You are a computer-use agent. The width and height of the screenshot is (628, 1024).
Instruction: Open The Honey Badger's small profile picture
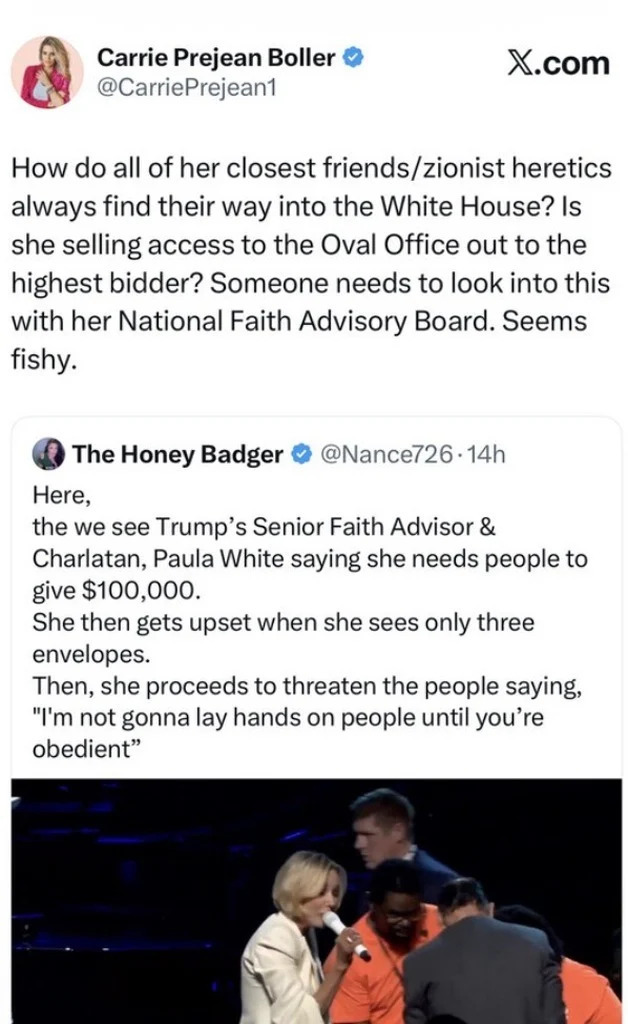[x=49, y=454]
